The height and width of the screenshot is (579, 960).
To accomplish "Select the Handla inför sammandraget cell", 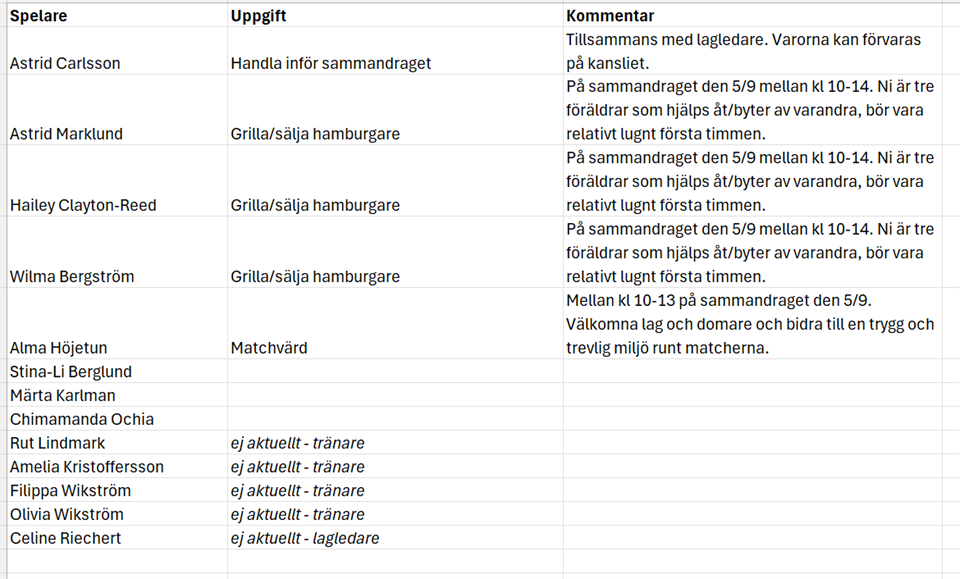I will pos(396,51).
